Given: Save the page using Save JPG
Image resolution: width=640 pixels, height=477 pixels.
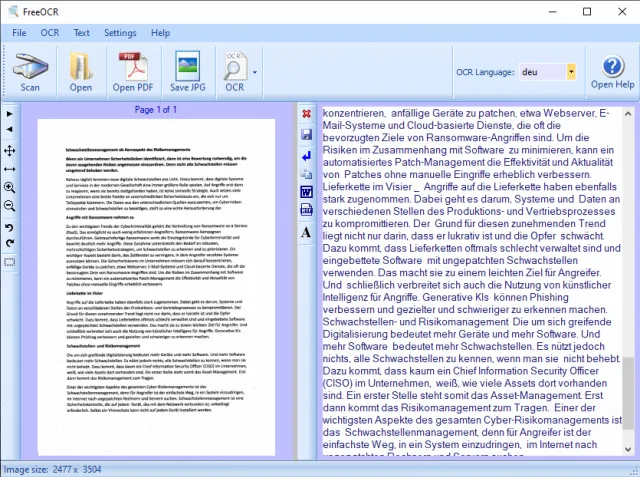Looking at the screenshot, I should pos(188,71).
